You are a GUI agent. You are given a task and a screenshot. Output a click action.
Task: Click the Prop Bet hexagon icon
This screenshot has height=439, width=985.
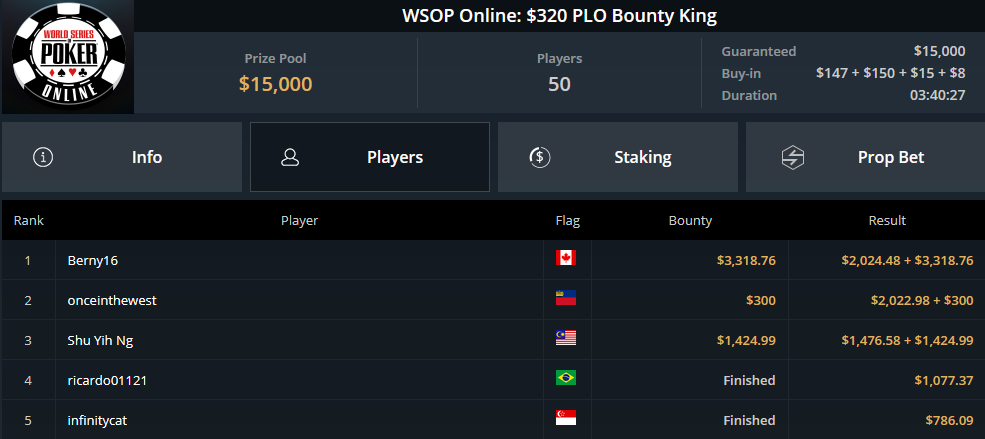point(793,157)
